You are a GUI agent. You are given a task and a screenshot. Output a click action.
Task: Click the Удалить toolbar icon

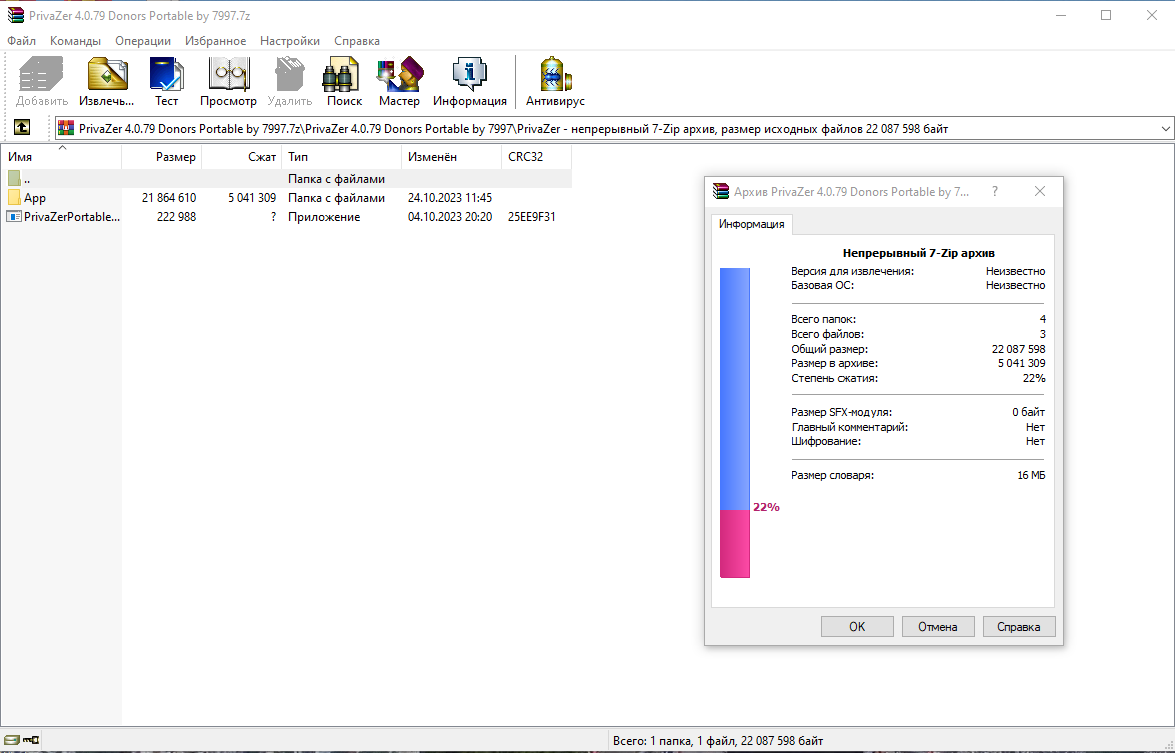point(289,75)
